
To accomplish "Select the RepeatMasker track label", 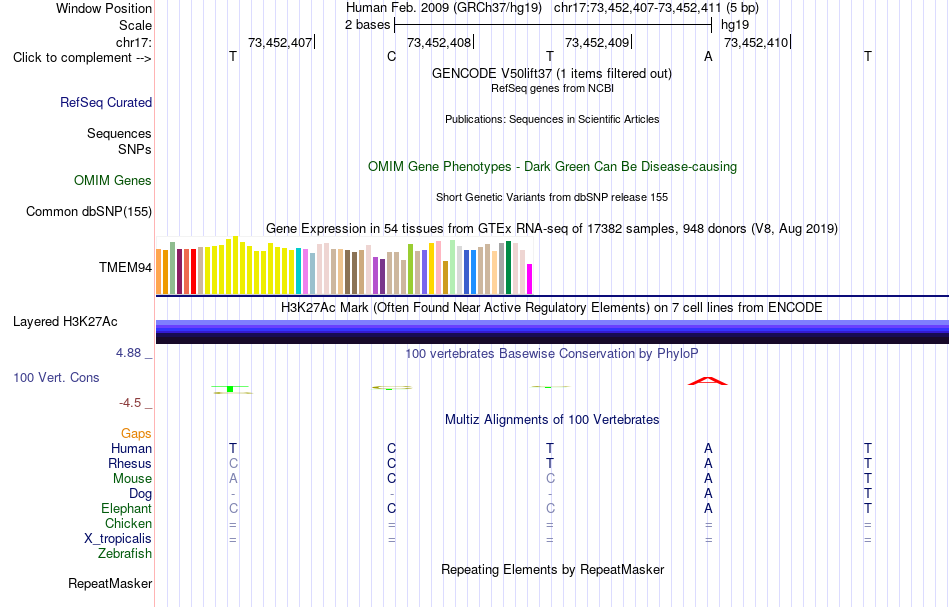I will coord(110,583).
